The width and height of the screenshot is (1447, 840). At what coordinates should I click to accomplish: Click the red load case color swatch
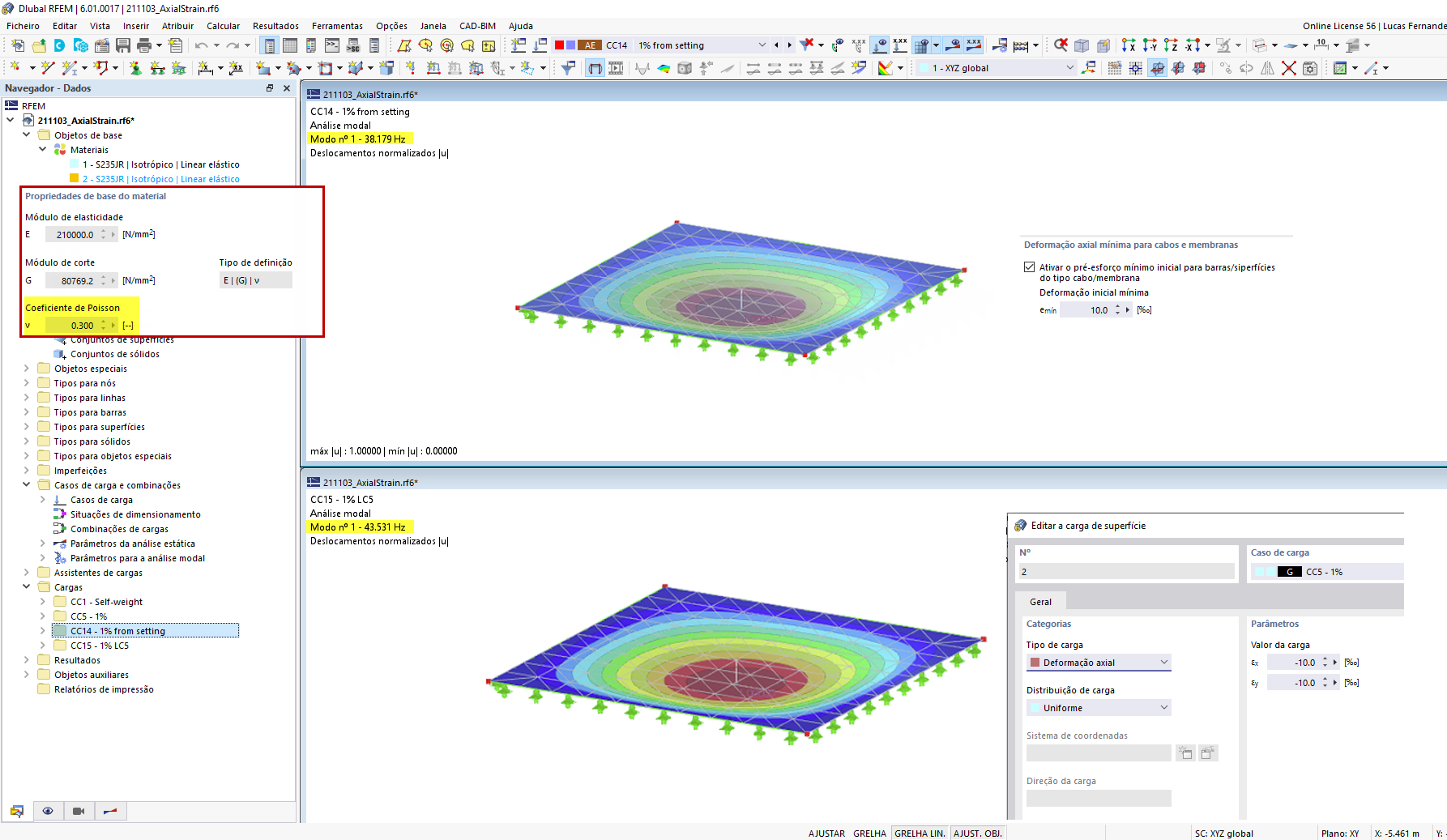click(559, 45)
